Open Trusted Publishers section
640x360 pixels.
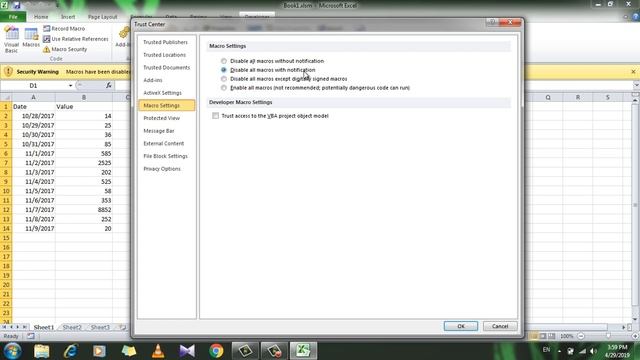coord(165,42)
